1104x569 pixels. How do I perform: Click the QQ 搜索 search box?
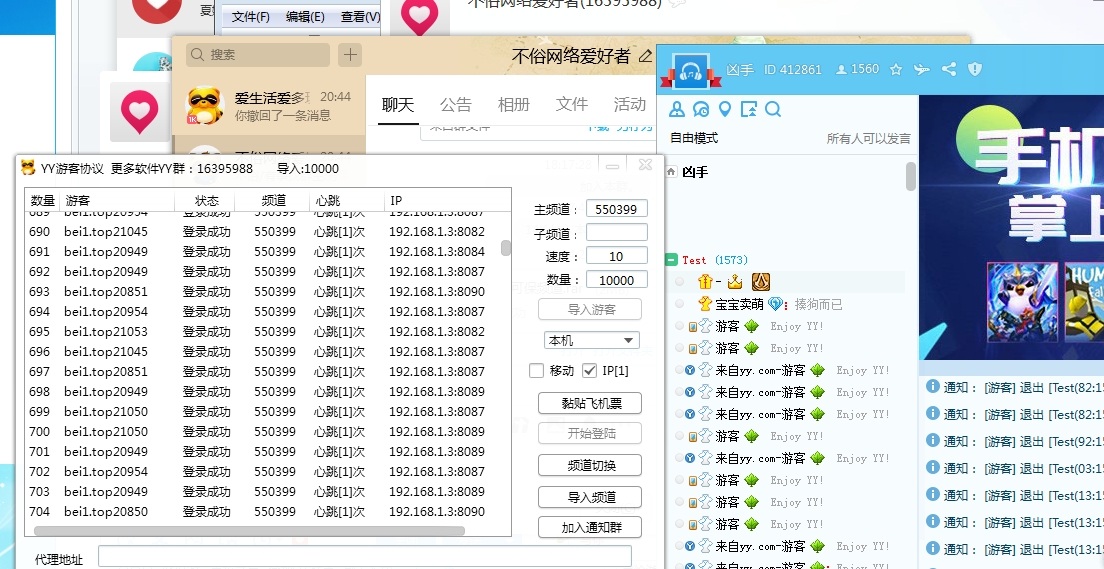click(258, 54)
